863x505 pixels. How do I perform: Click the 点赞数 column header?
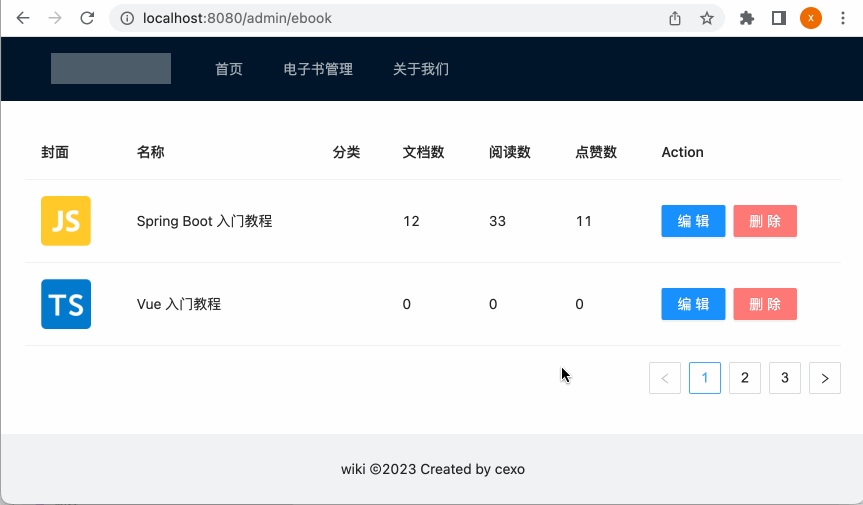pyautogui.click(x=596, y=152)
